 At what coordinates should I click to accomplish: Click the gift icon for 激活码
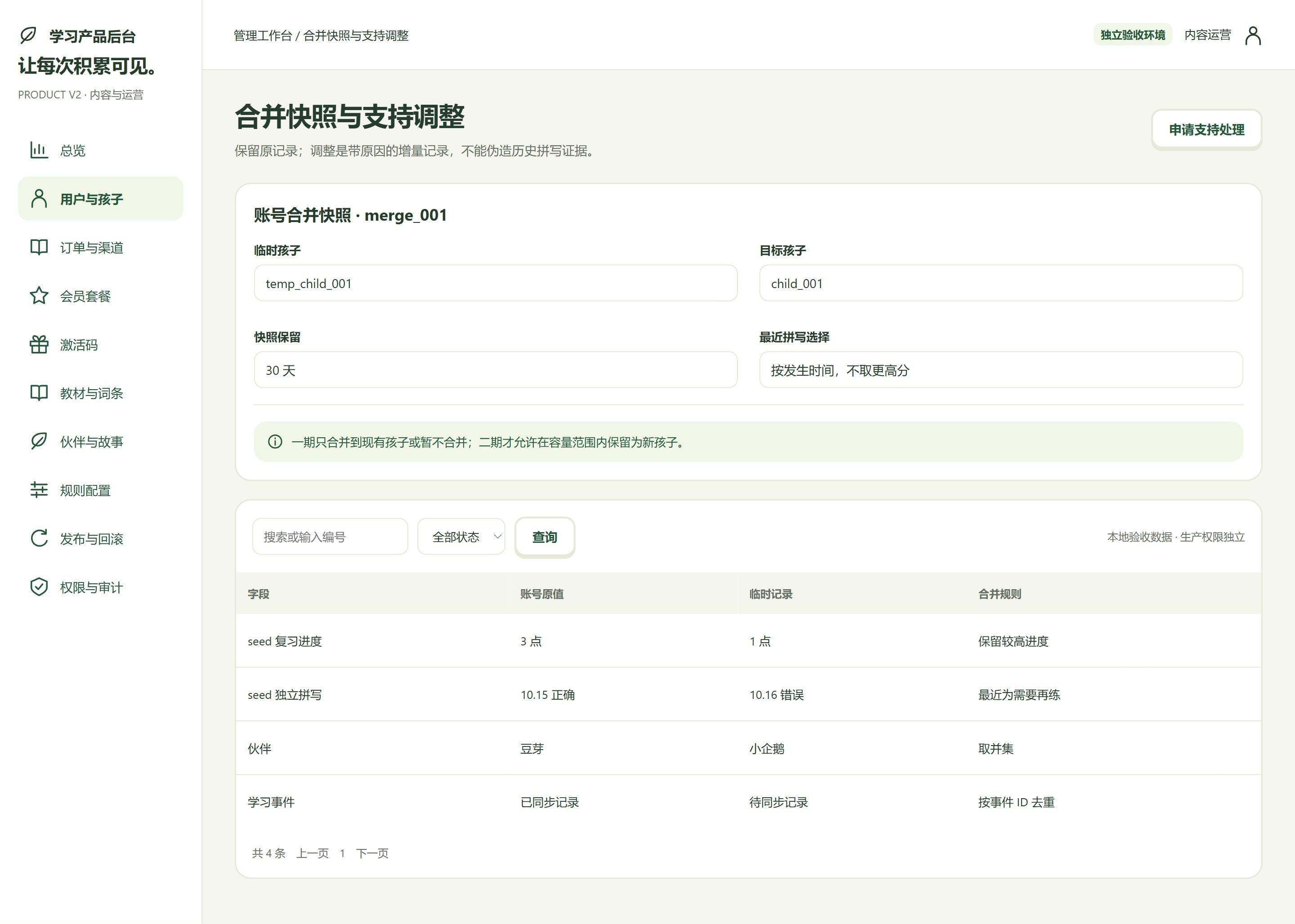[39, 344]
